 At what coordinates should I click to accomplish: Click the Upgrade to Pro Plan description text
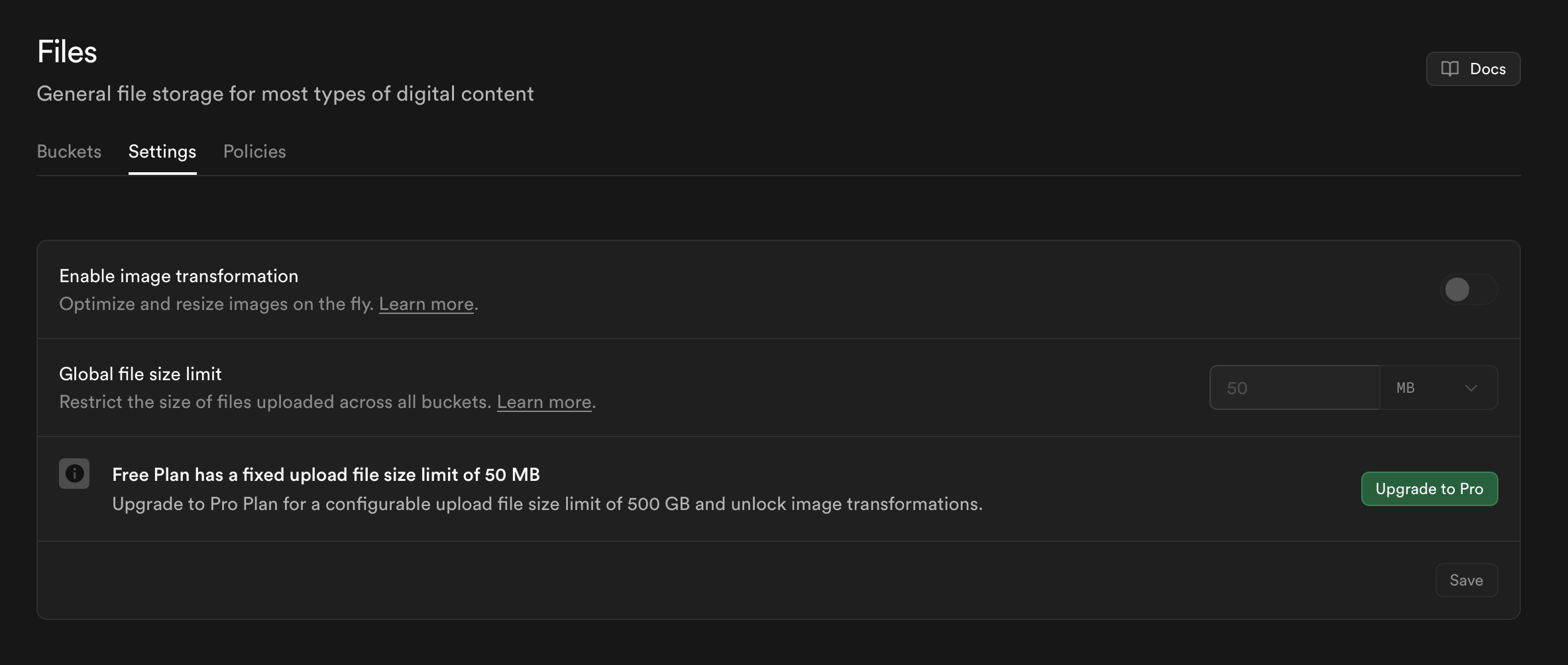tap(547, 504)
